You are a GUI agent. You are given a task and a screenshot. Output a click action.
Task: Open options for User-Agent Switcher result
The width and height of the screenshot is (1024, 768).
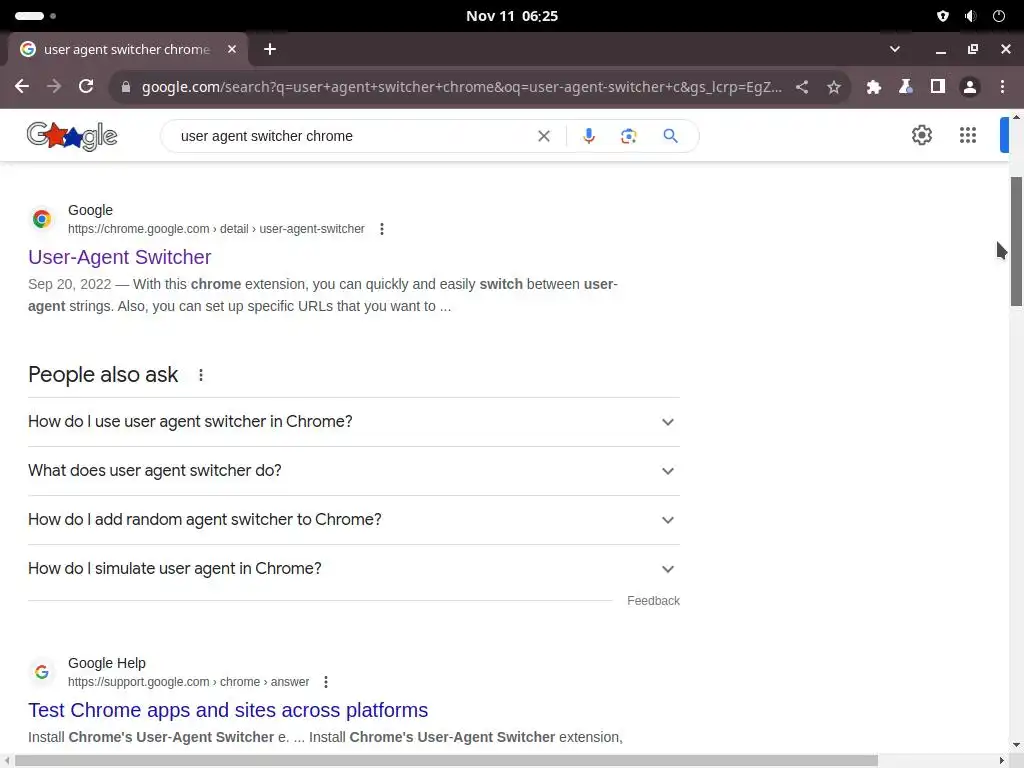click(x=382, y=229)
